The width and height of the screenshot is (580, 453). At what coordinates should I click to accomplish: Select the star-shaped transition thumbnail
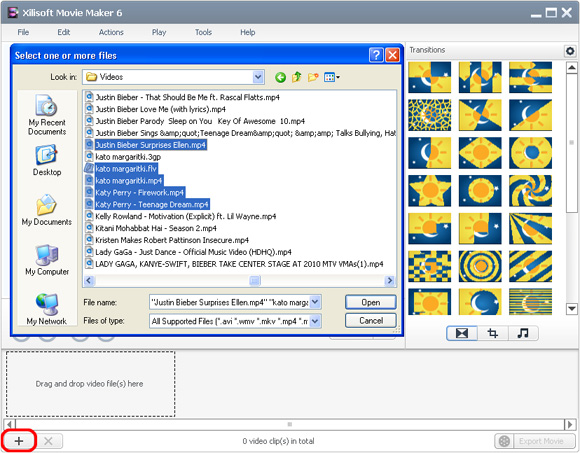click(x=430, y=190)
